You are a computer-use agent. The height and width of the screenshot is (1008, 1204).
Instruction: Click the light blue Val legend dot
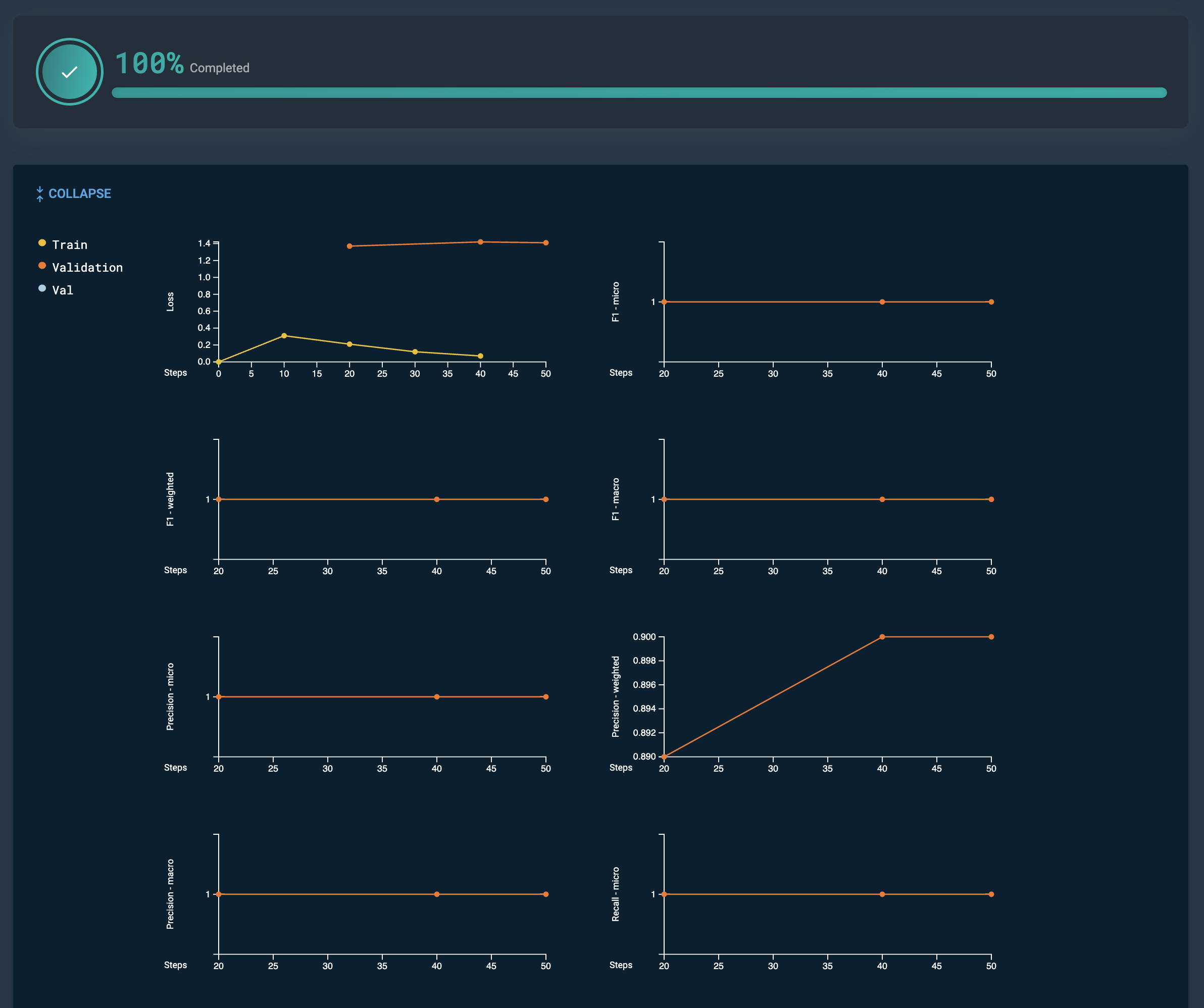pos(42,288)
